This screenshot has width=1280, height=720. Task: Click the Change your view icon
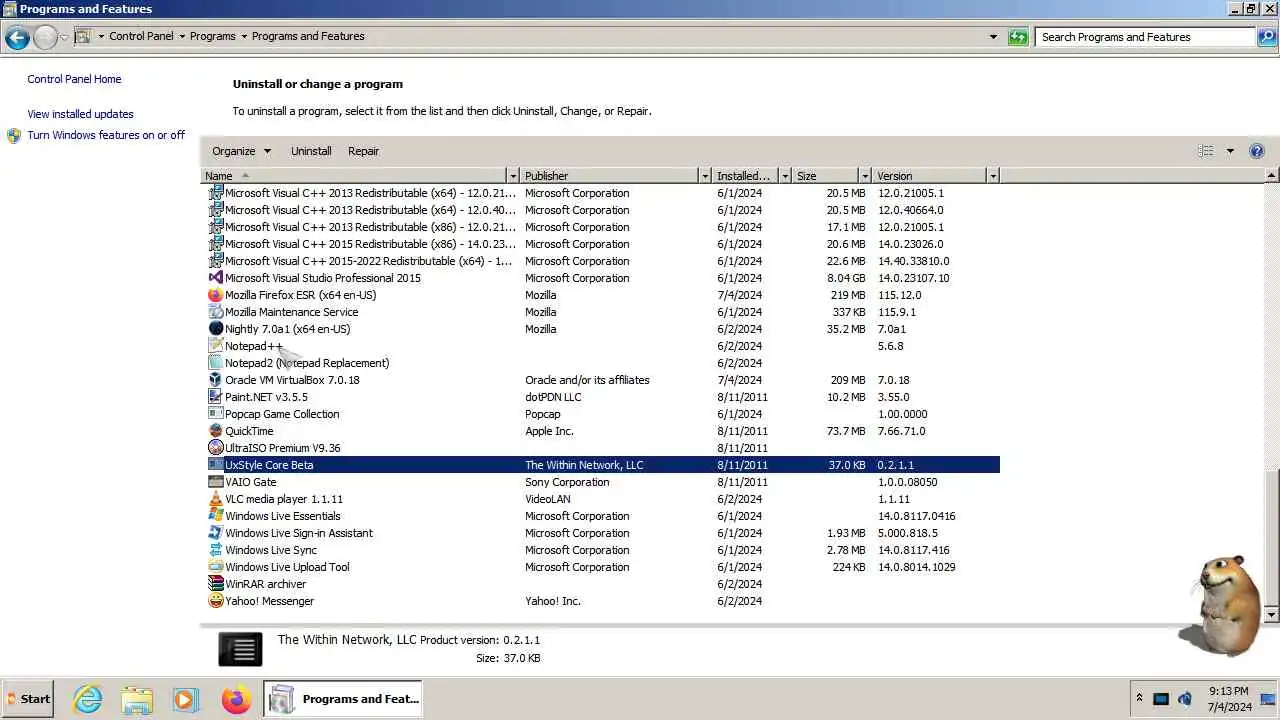coord(1206,151)
